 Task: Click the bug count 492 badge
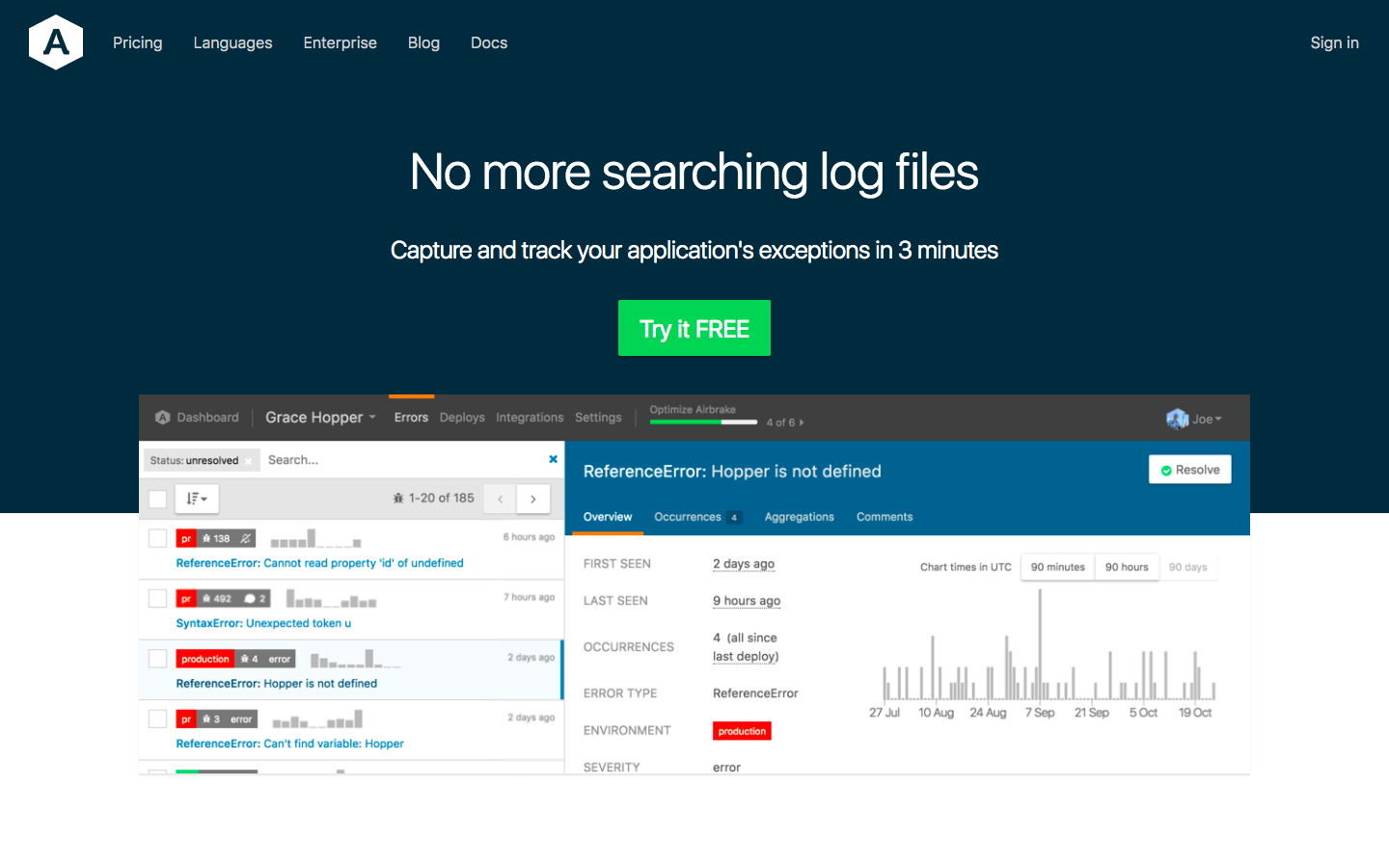pos(217,599)
